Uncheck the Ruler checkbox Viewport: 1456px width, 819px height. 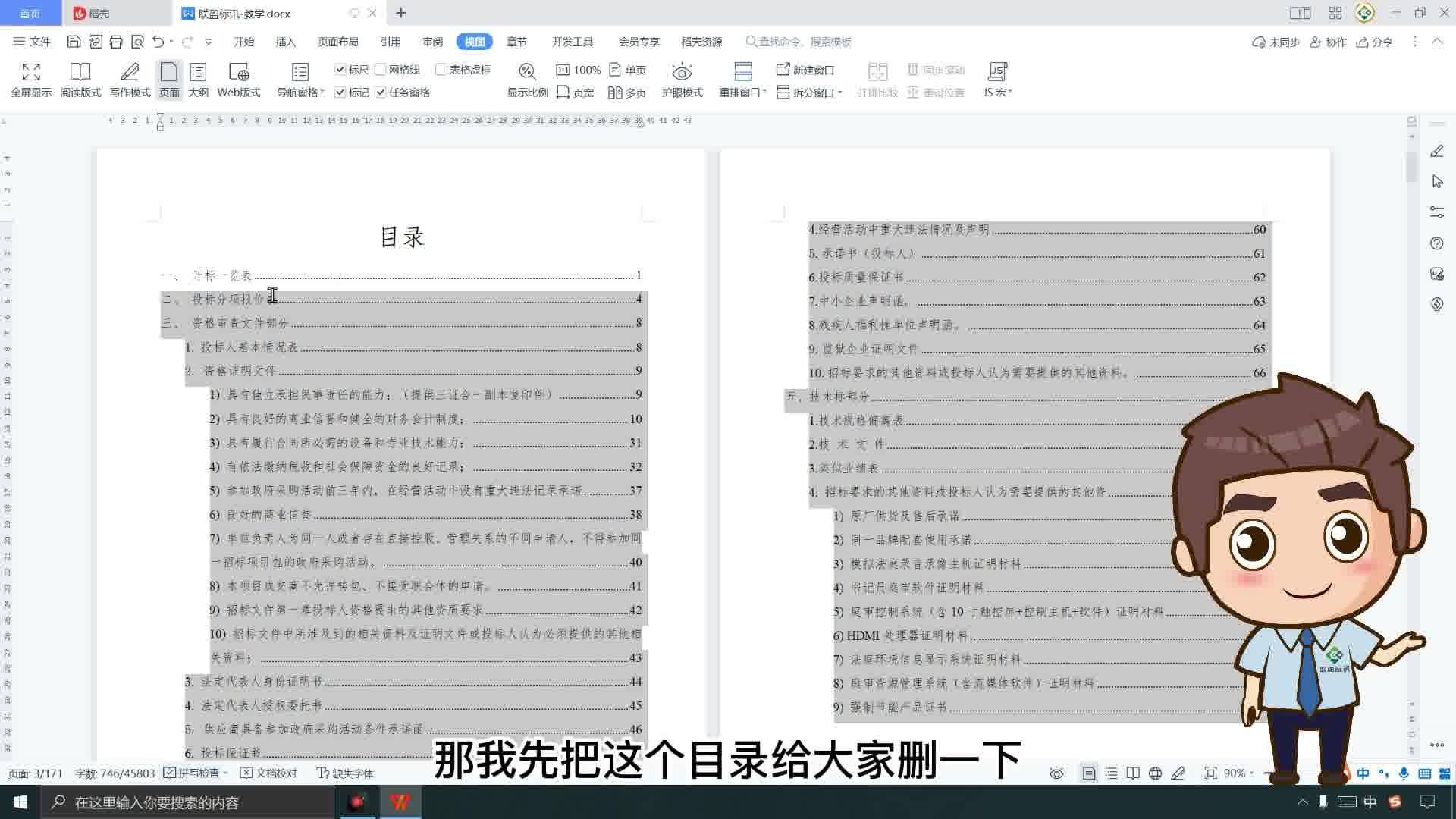340,70
